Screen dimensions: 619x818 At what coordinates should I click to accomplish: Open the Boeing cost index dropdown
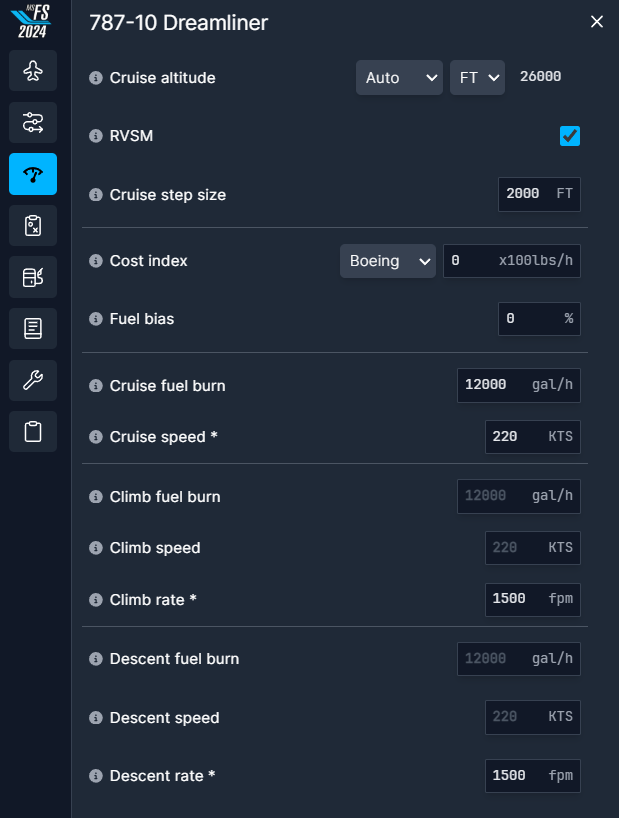(387, 261)
